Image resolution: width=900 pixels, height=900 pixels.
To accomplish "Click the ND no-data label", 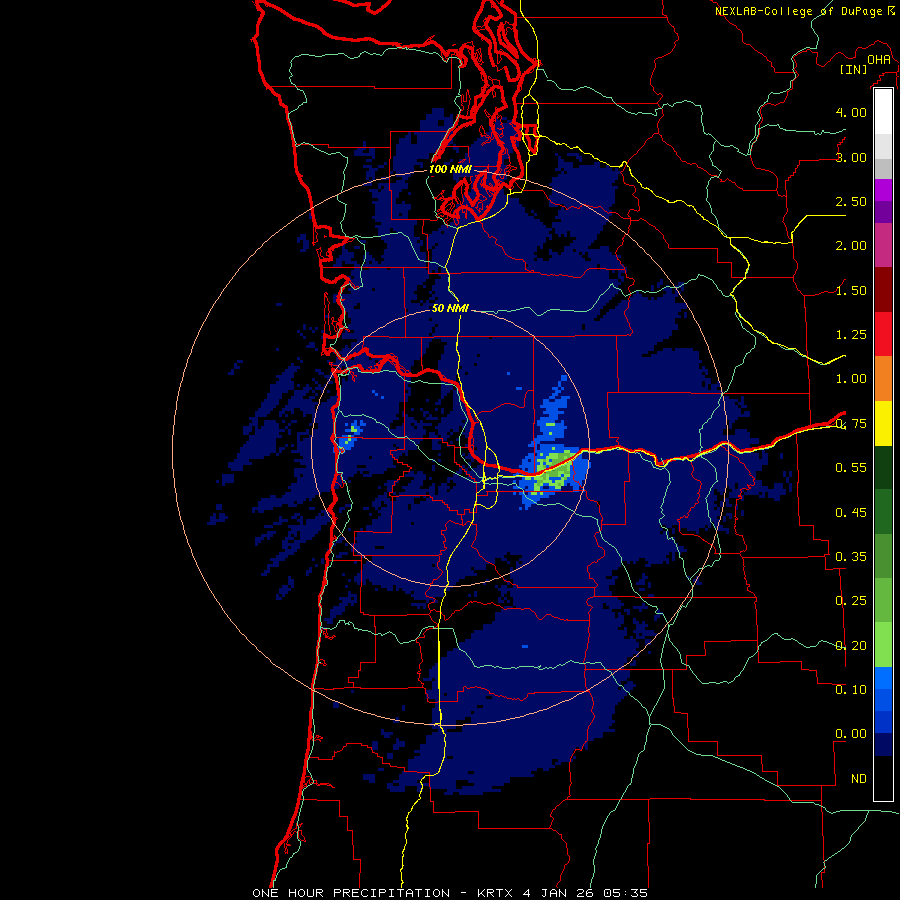I will 859,779.
